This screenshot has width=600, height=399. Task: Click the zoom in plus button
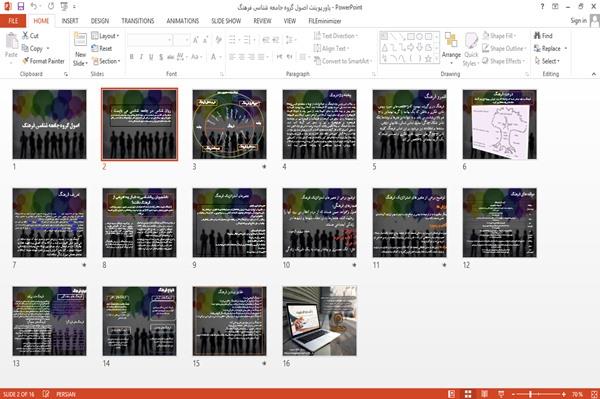tap(564, 394)
